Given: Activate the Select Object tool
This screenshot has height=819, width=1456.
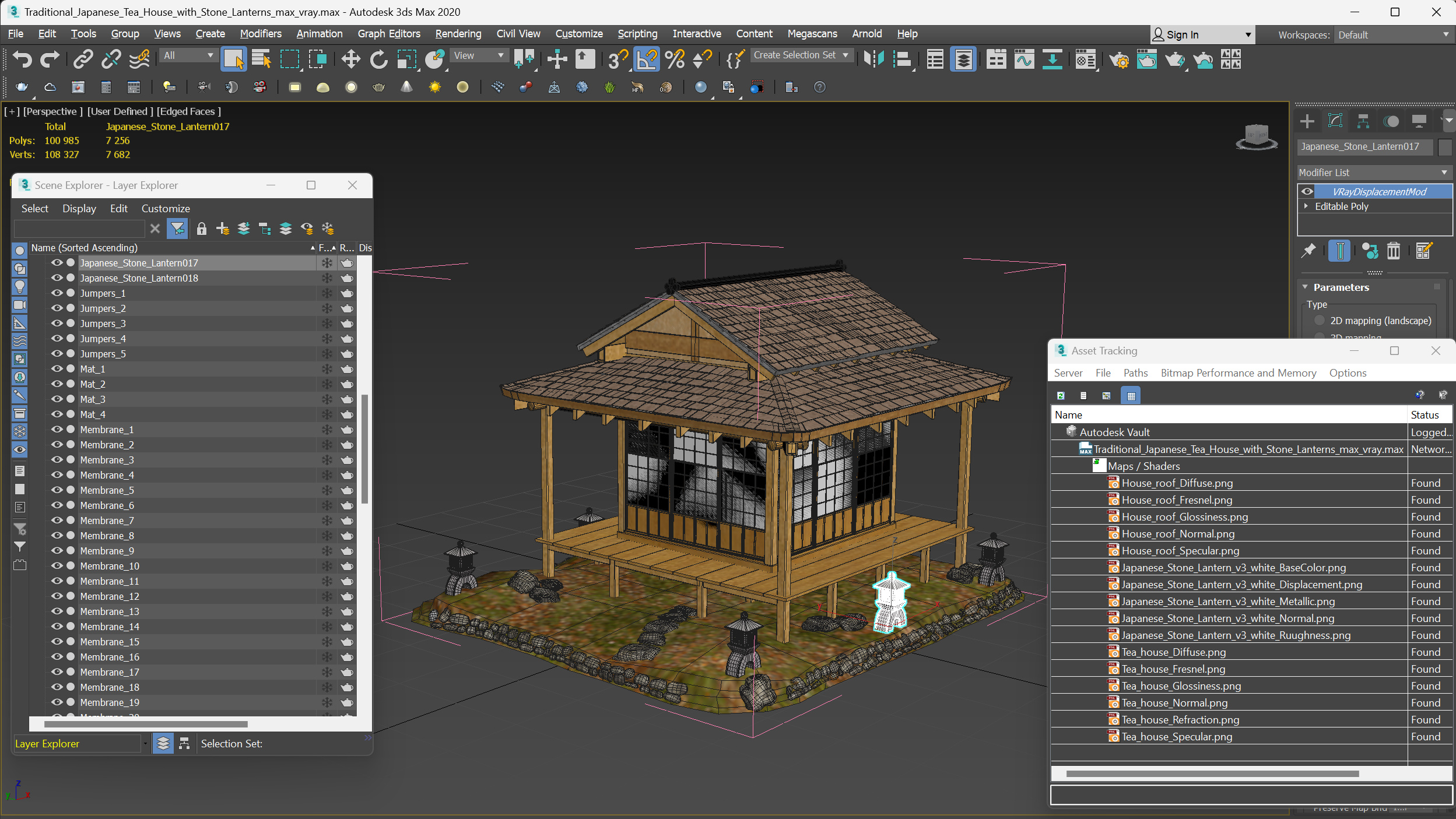Looking at the screenshot, I should (233, 59).
